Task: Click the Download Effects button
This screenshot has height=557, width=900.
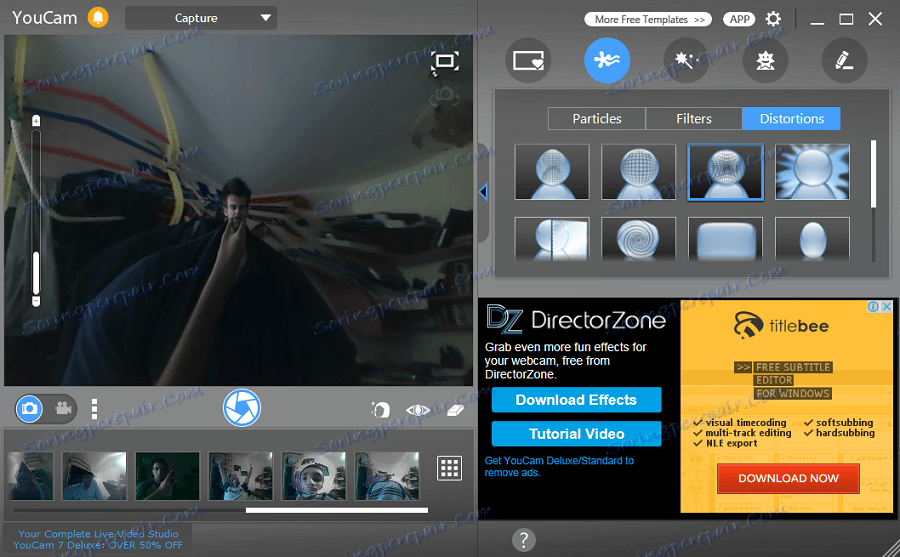Action: 576,400
